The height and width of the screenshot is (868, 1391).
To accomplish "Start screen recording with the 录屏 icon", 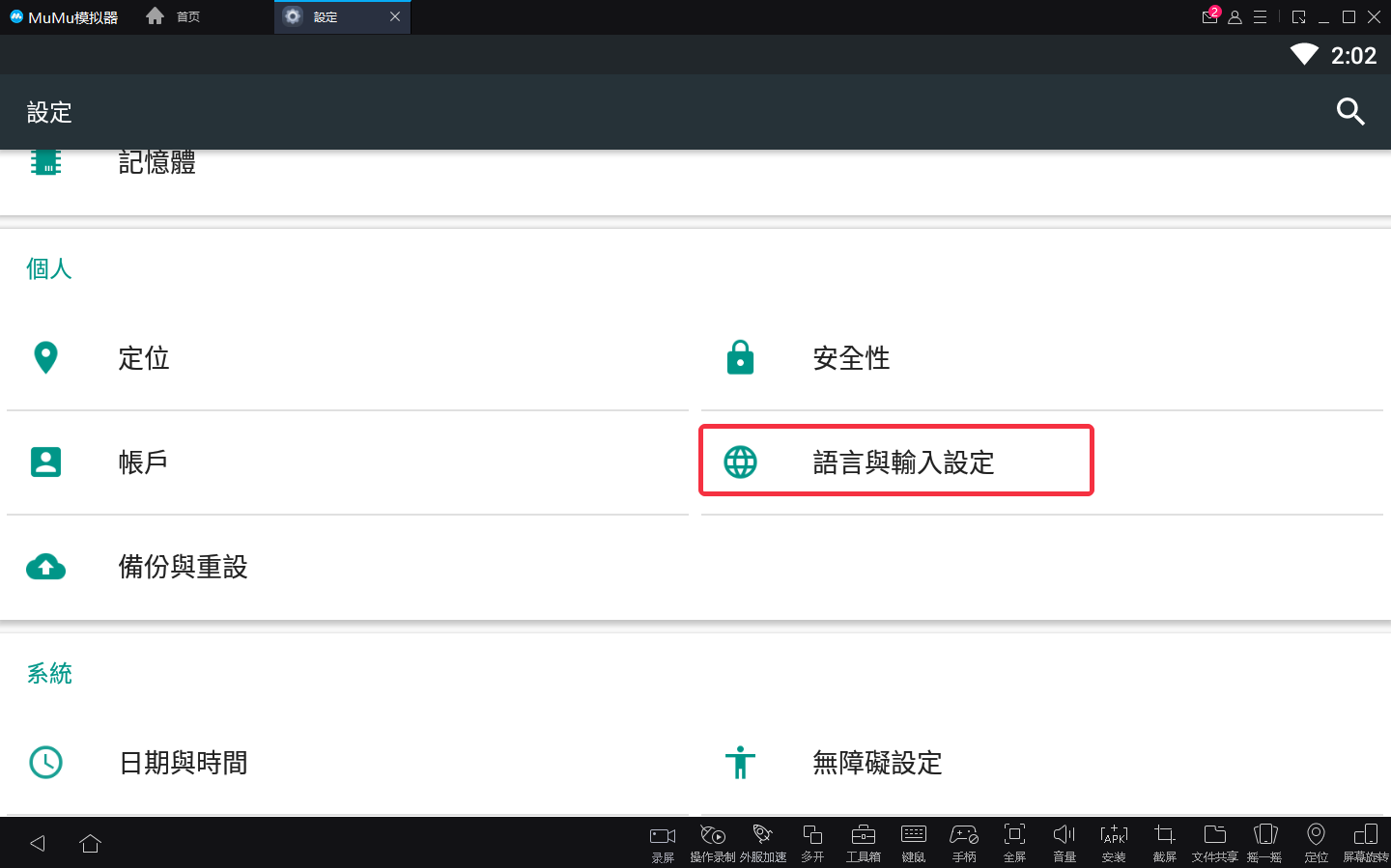I will coord(663,841).
